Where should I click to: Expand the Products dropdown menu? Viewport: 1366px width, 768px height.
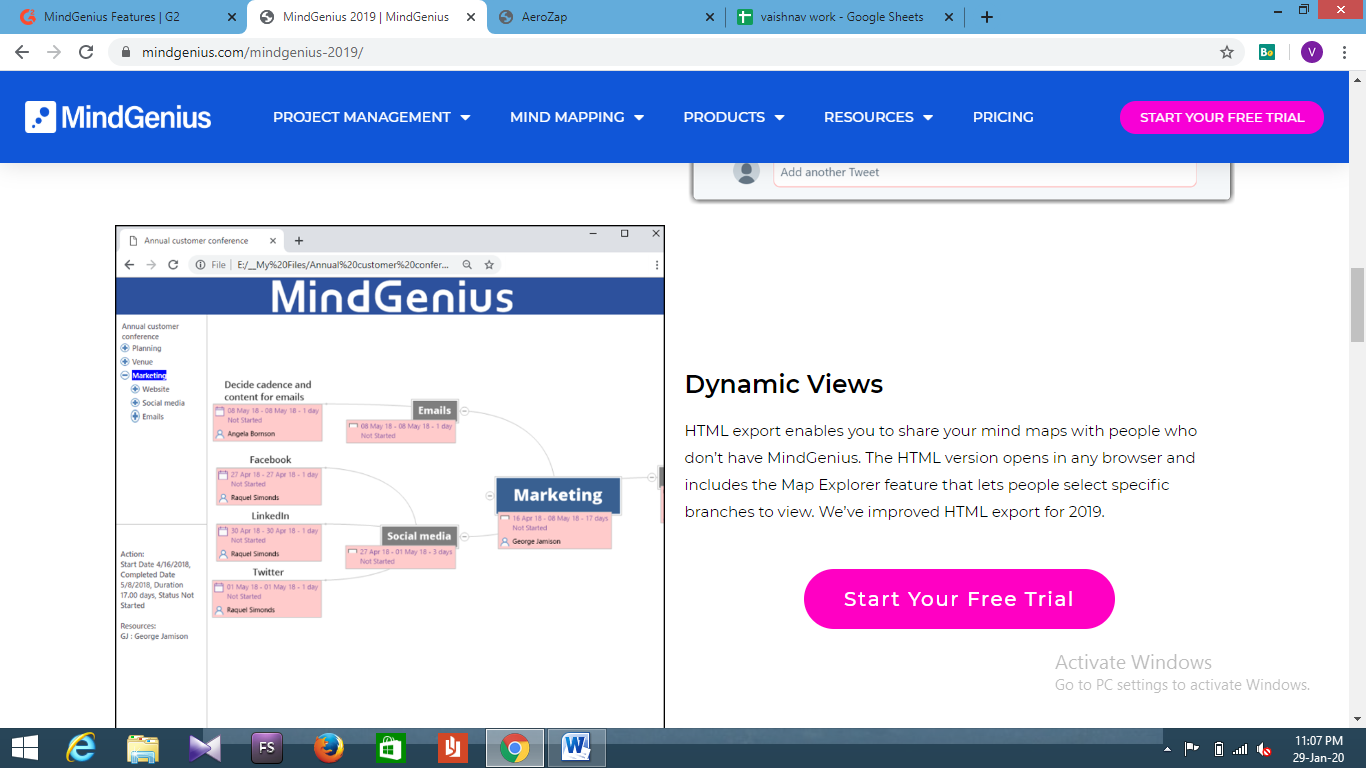click(734, 117)
